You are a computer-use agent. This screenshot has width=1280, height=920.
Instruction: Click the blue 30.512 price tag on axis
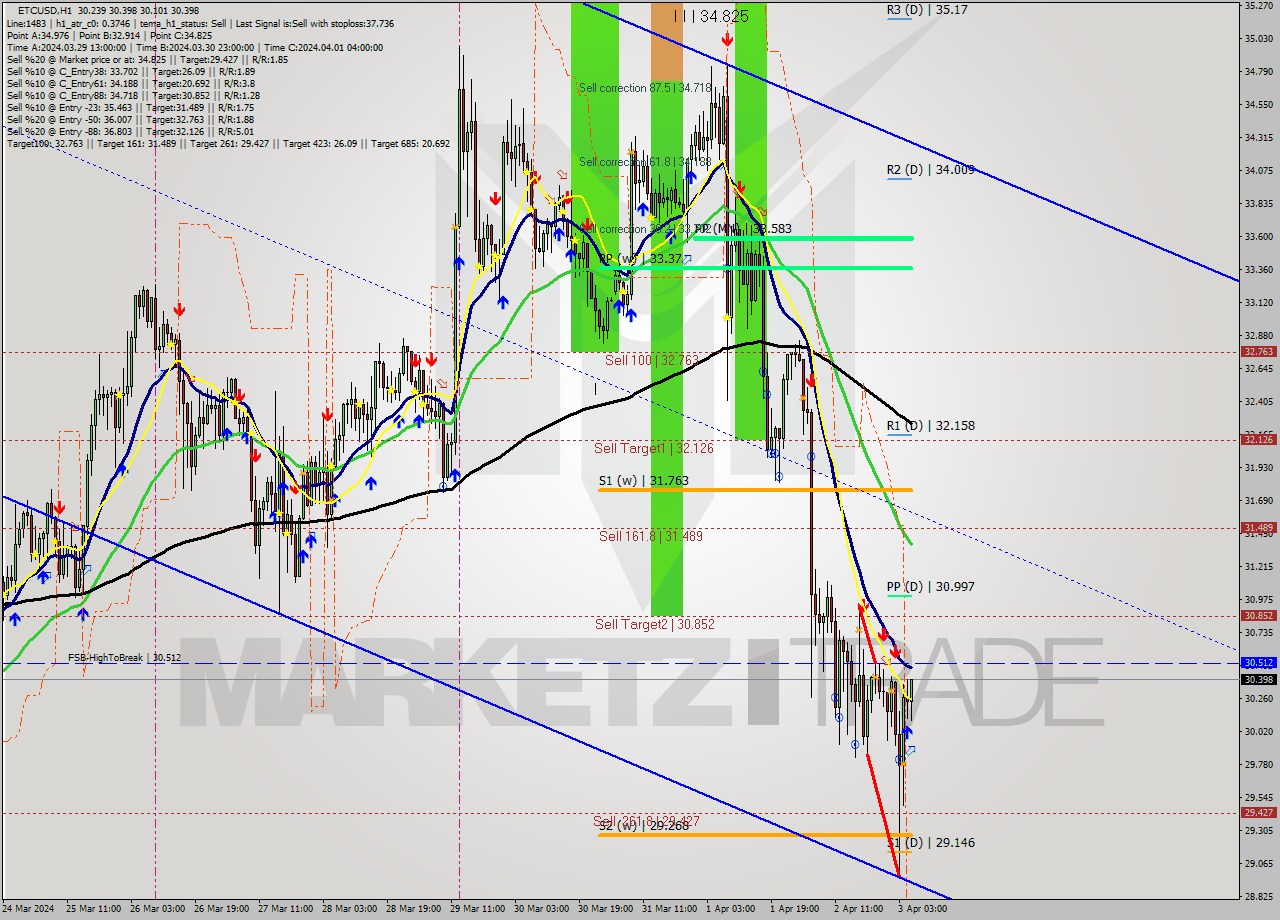(1258, 662)
